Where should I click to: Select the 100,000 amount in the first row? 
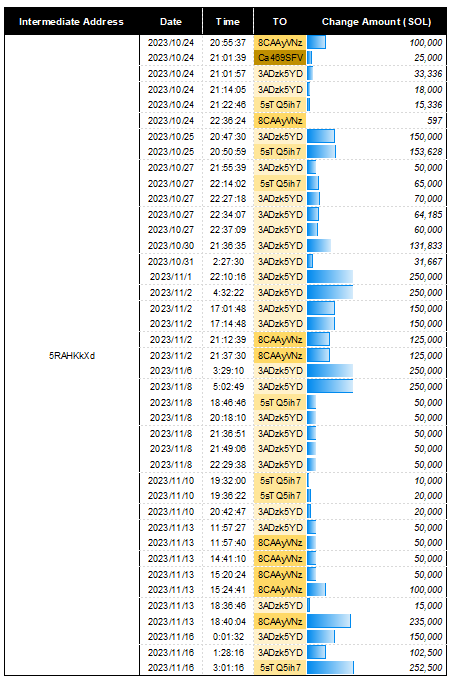(x=426, y=43)
